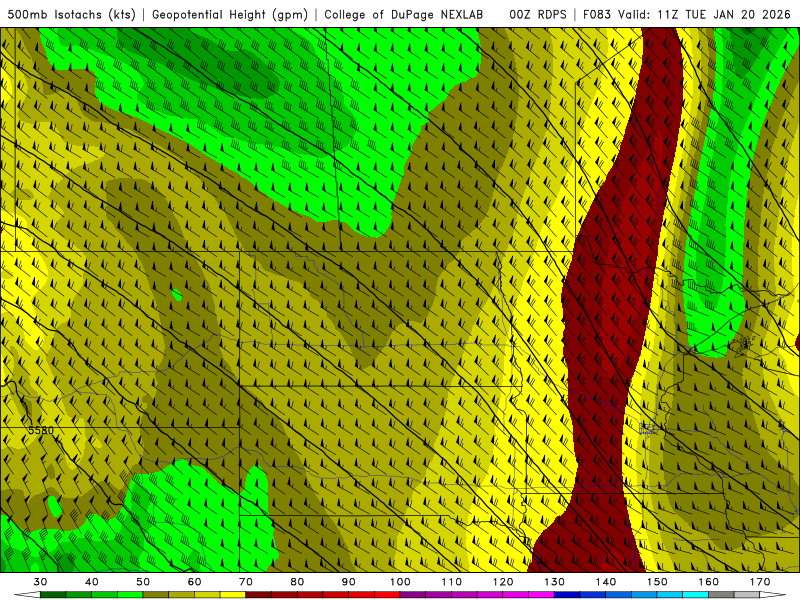This screenshot has width=800, height=600.
Task: Click the "00Z RDPS" model run text
Action: [538, 15]
